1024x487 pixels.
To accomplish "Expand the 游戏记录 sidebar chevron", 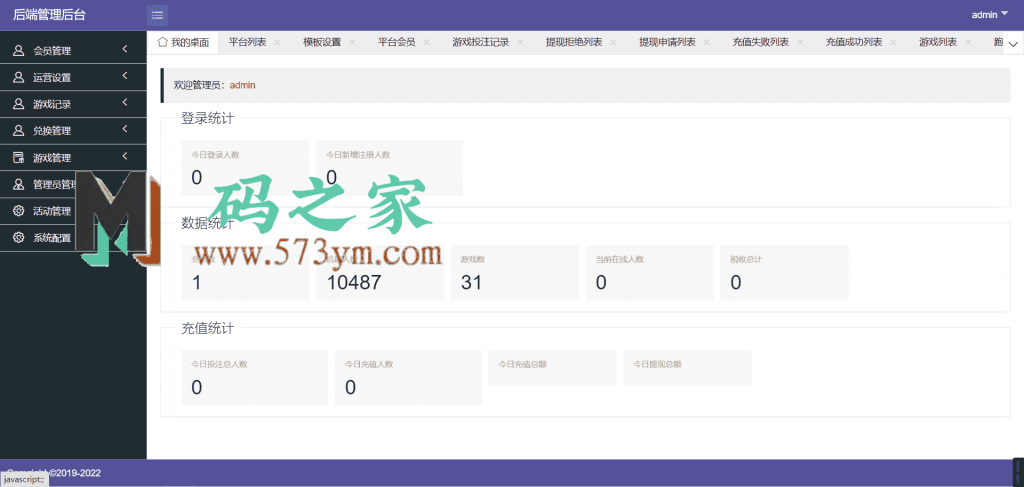I will pos(124,103).
